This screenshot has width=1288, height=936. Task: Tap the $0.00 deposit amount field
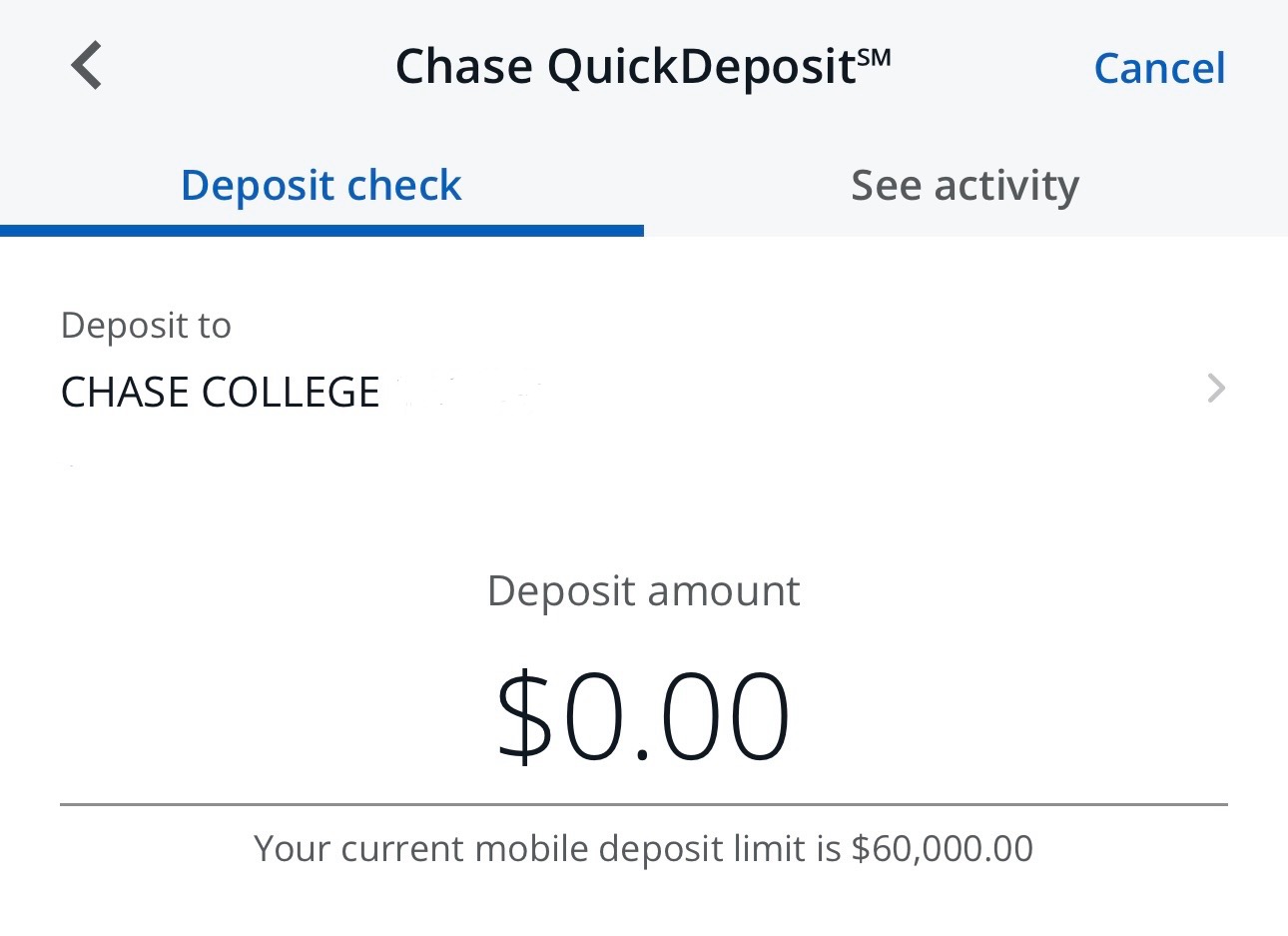(x=643, y=717)
